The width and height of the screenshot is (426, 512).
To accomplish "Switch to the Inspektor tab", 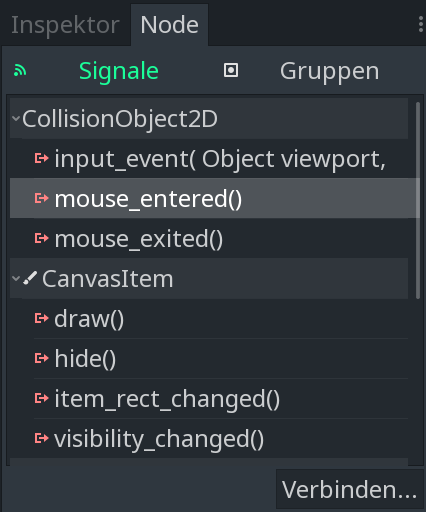I will tap(65, 25).
